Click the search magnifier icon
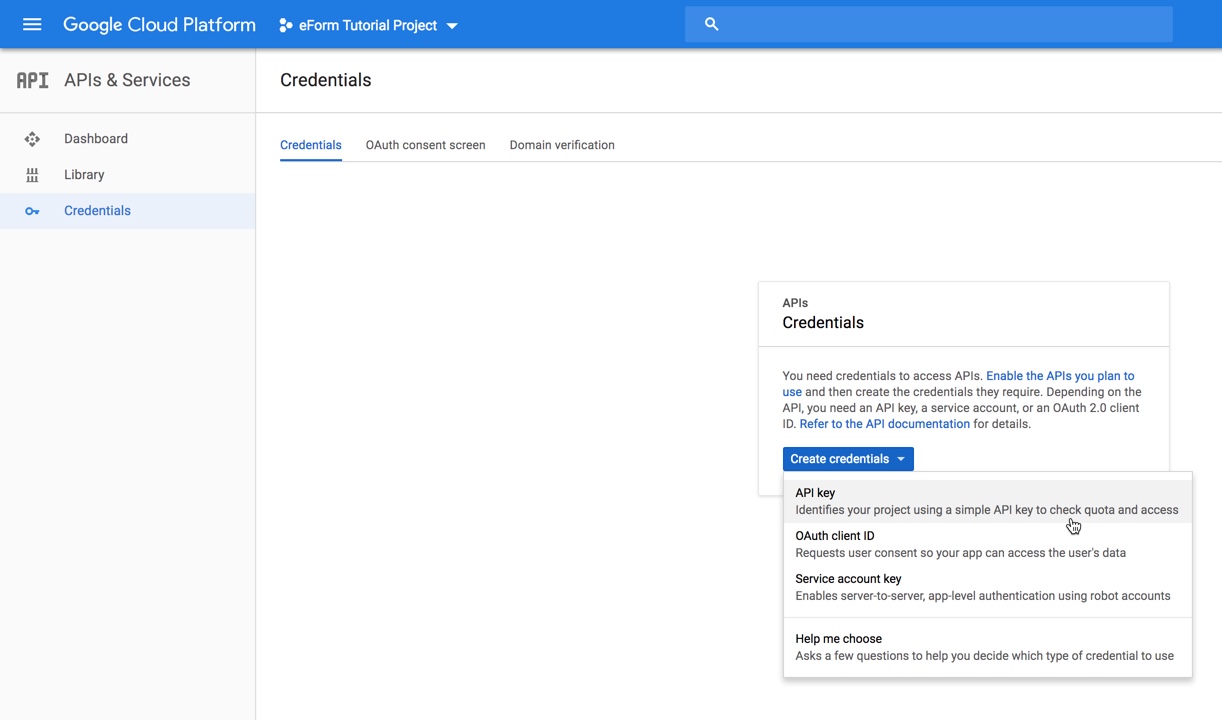Image resolution: width=1222 pixels, height=720 pixels. 711,24
